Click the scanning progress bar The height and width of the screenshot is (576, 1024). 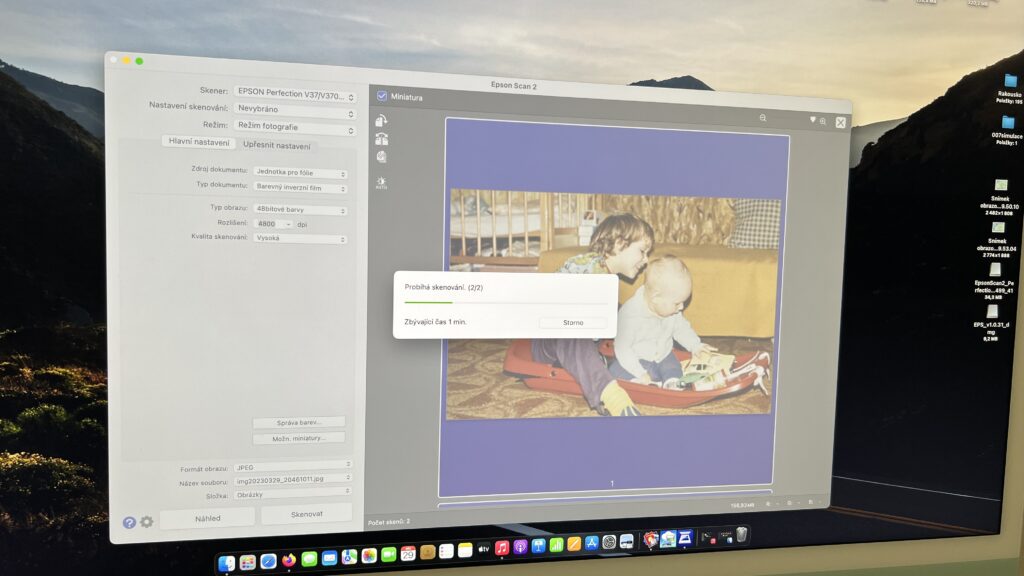pyautogui.click(x=506, y=303)
